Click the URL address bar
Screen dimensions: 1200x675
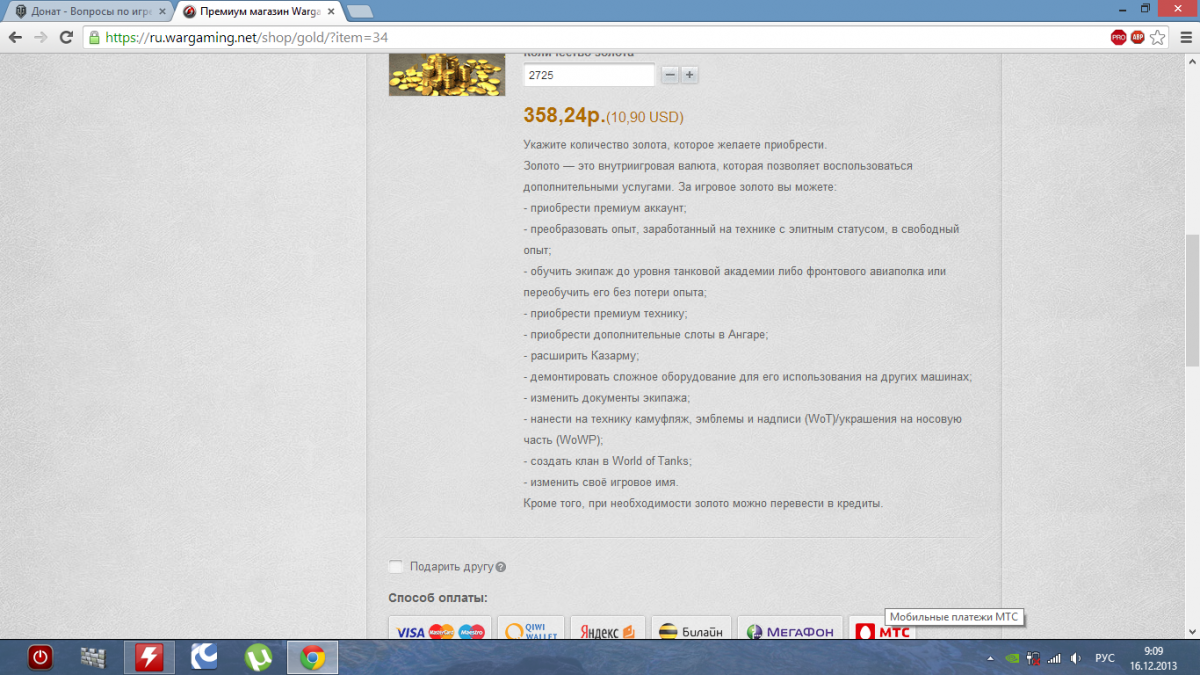600,37
